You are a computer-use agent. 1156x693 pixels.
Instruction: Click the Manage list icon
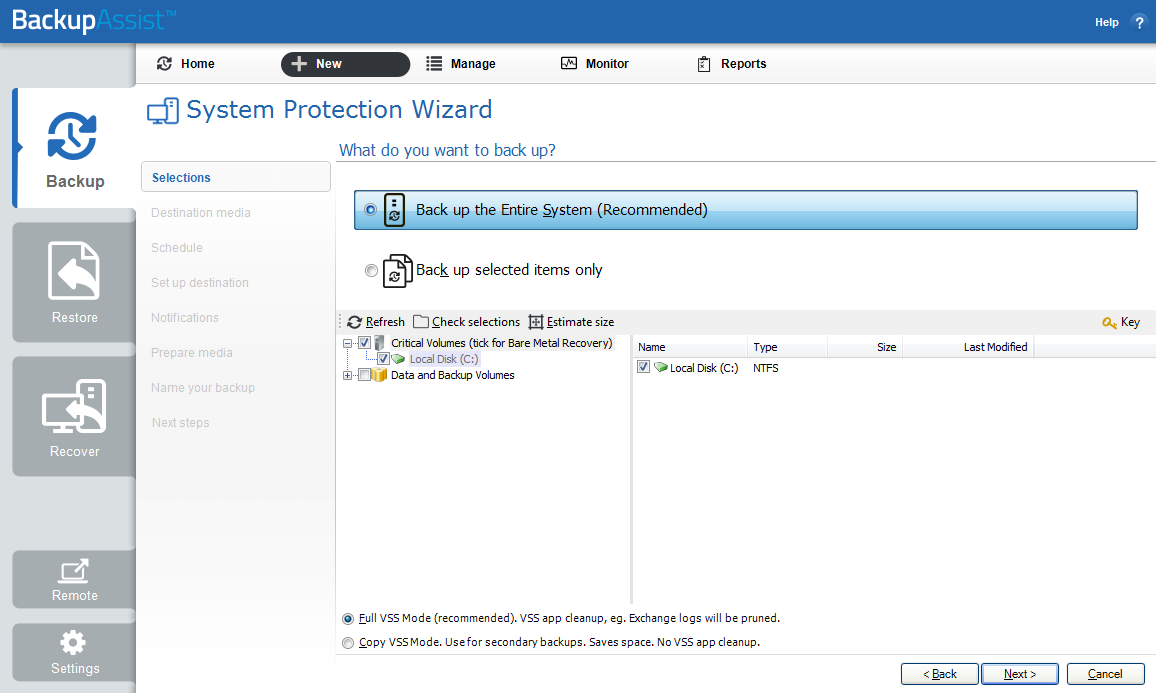[x=434, y=63]
